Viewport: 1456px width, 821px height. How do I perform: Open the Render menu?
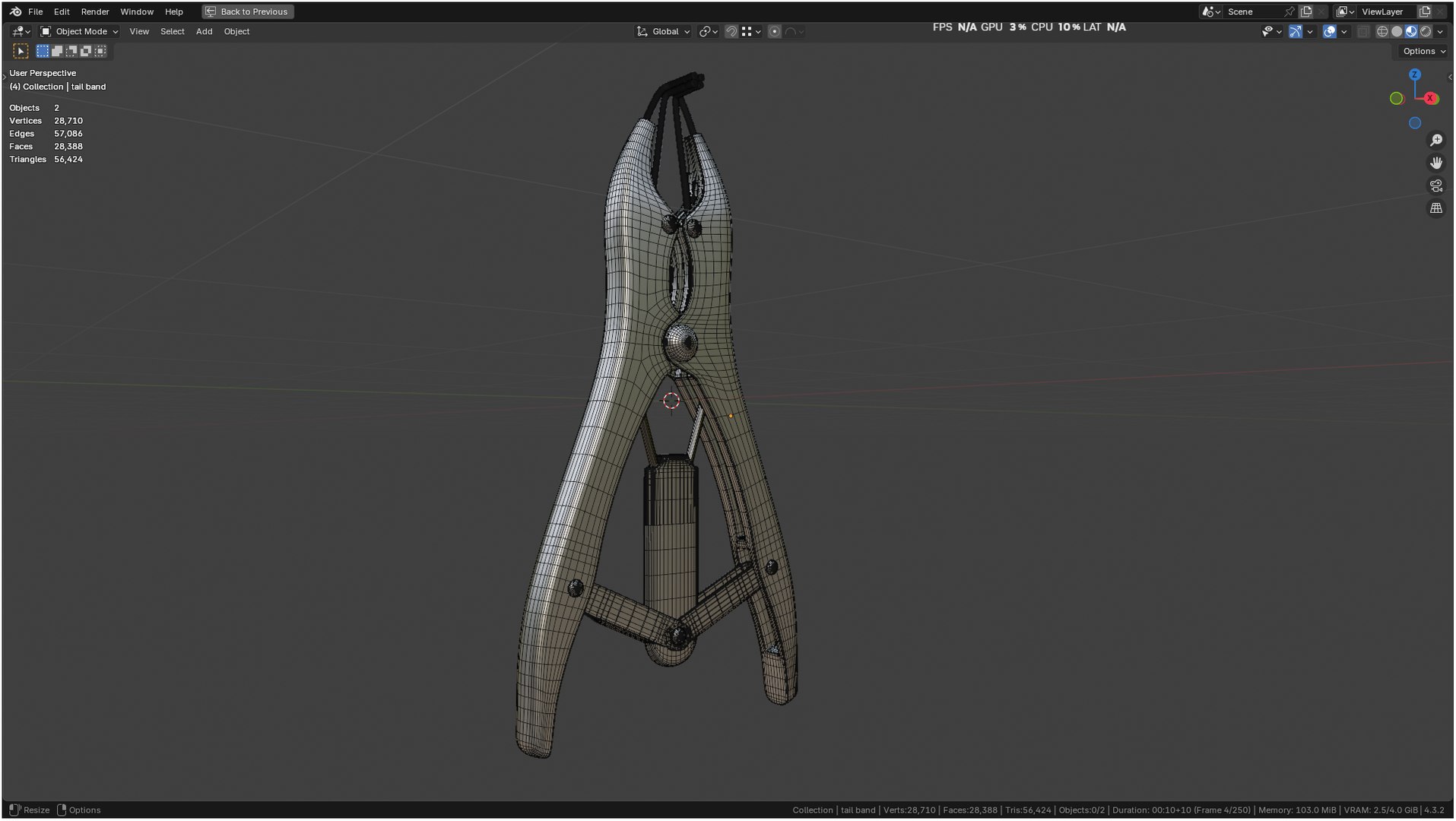(95, 11)
